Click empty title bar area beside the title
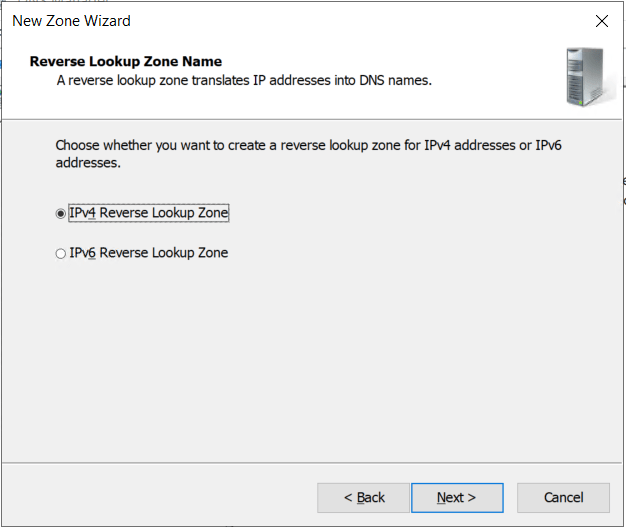Viewport: 626px width, 527px height. click(x=350, y=21)
